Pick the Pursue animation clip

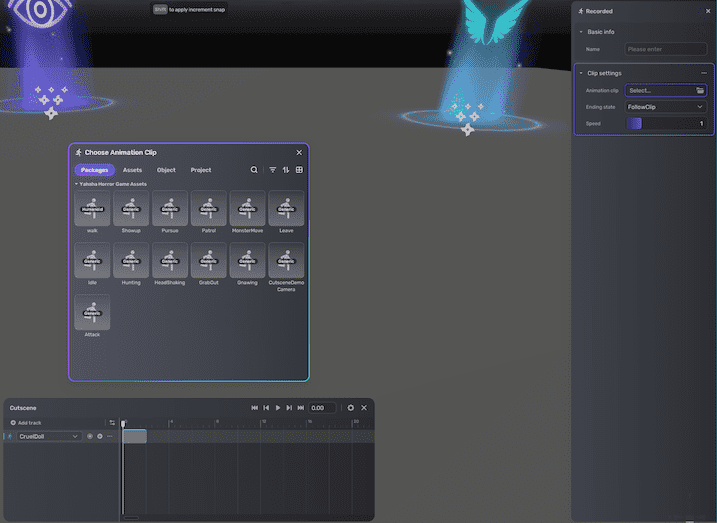170,208
